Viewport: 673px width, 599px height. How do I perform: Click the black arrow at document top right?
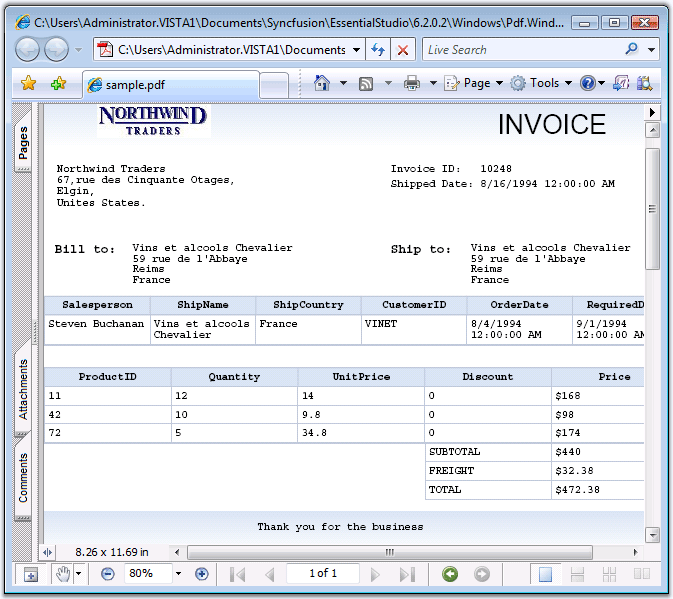click(x=652, y=112)
